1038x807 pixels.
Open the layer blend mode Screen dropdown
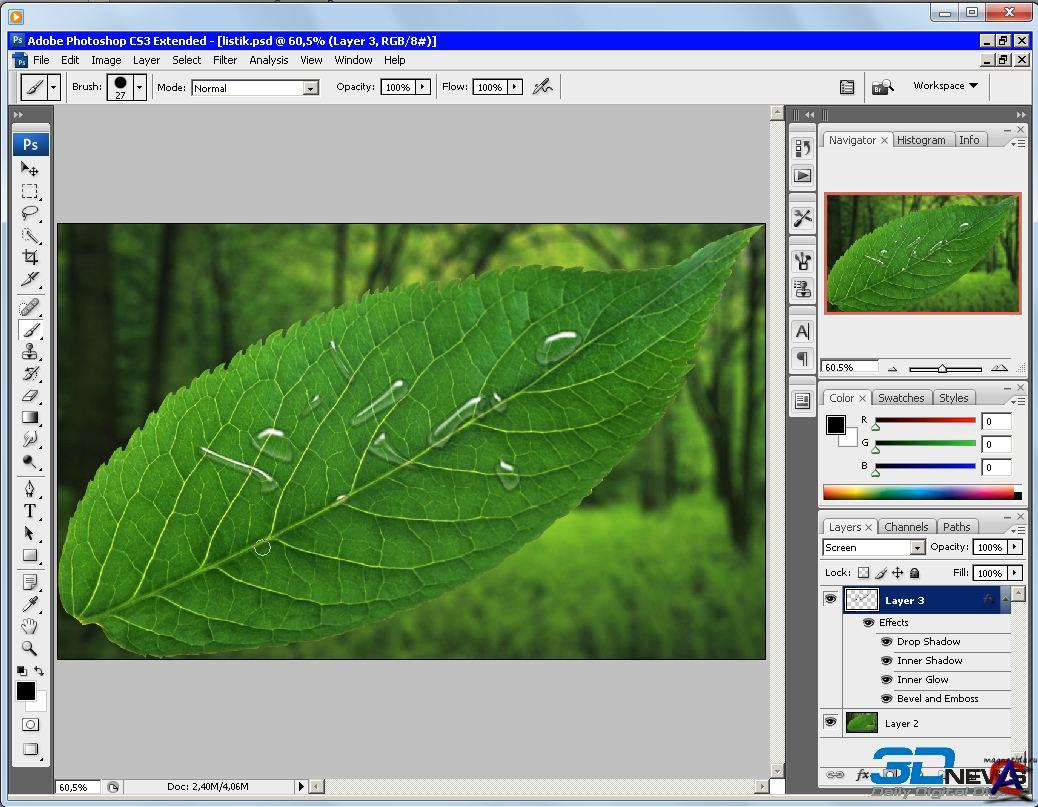pos(917,548)
